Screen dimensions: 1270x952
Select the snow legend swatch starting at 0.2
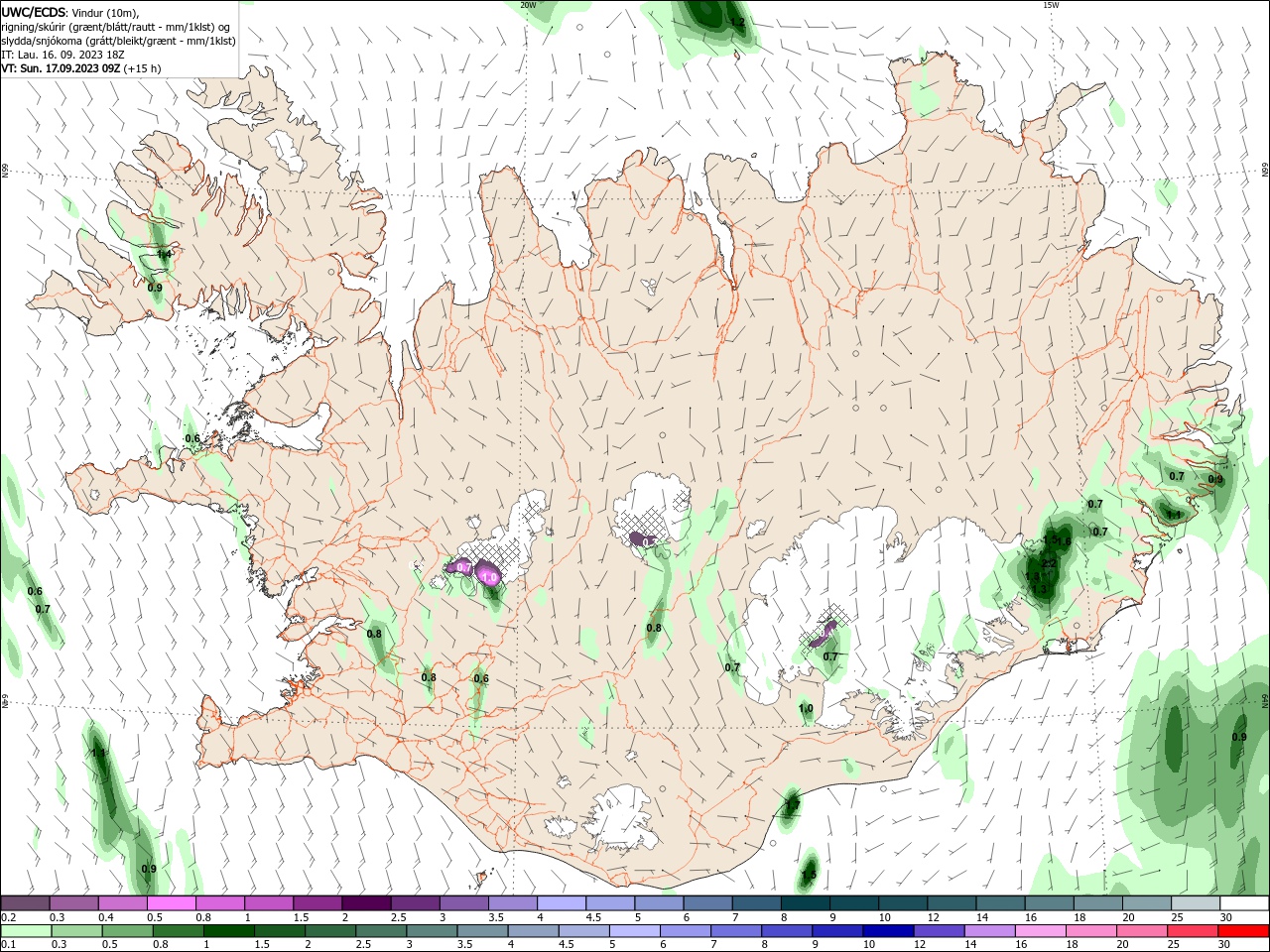pos(25,903)
